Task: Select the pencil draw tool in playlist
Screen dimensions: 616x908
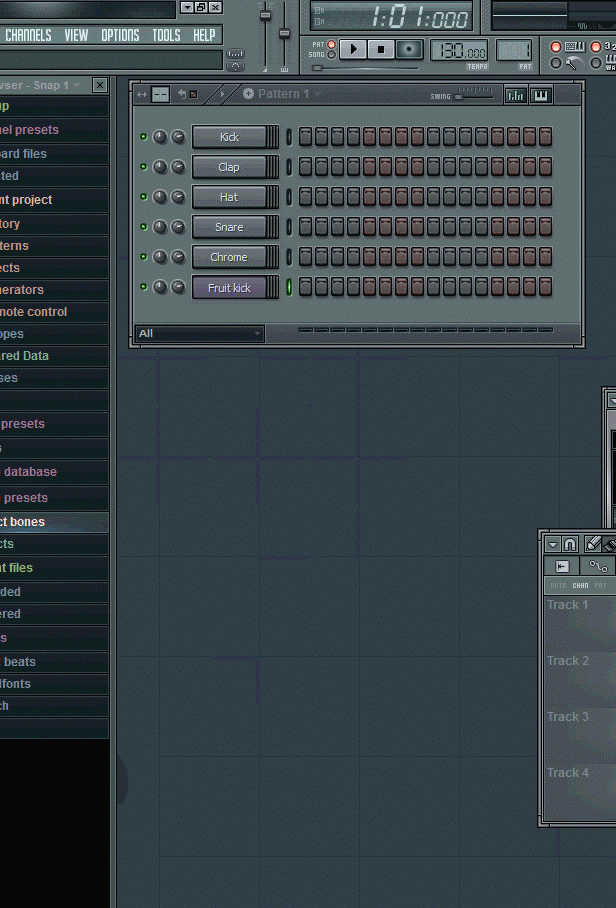Action: 593,544
